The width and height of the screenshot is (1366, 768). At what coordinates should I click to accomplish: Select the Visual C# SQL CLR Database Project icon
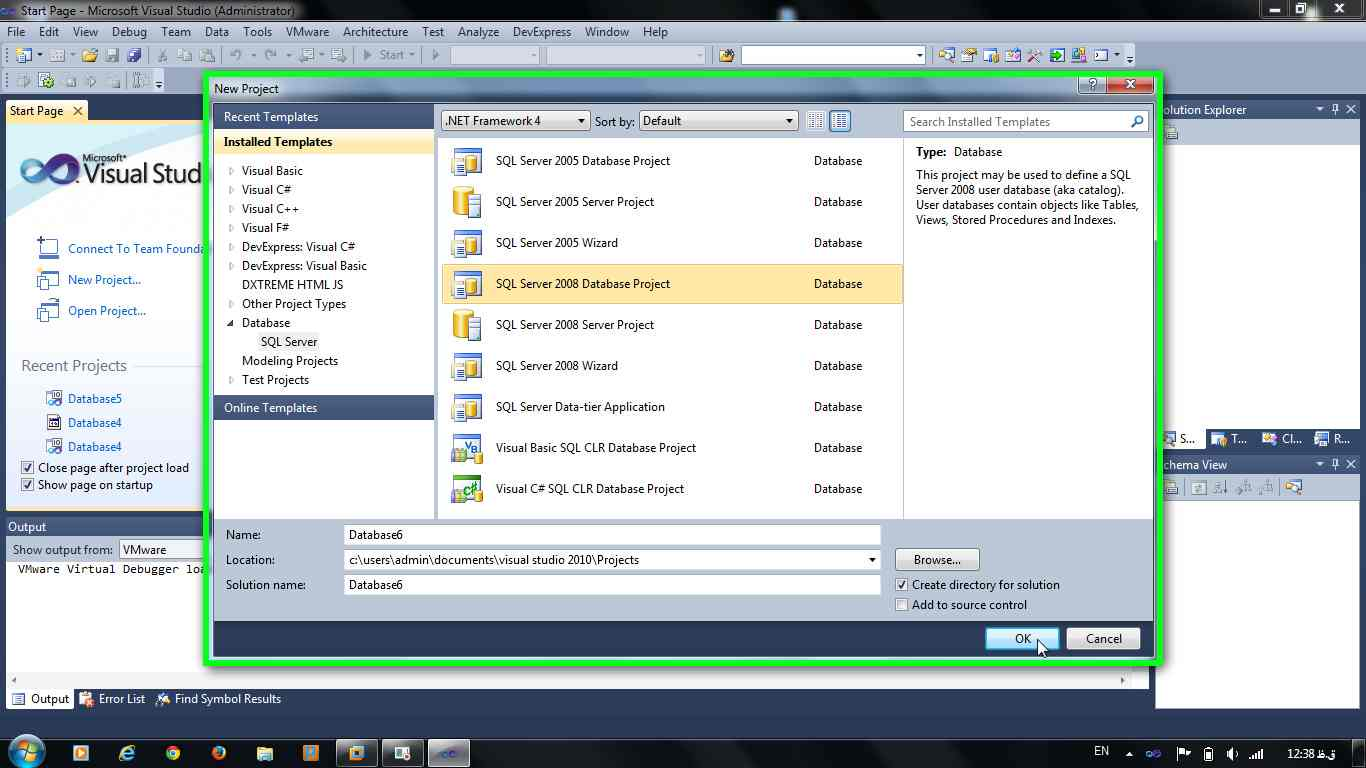point(467,489)
